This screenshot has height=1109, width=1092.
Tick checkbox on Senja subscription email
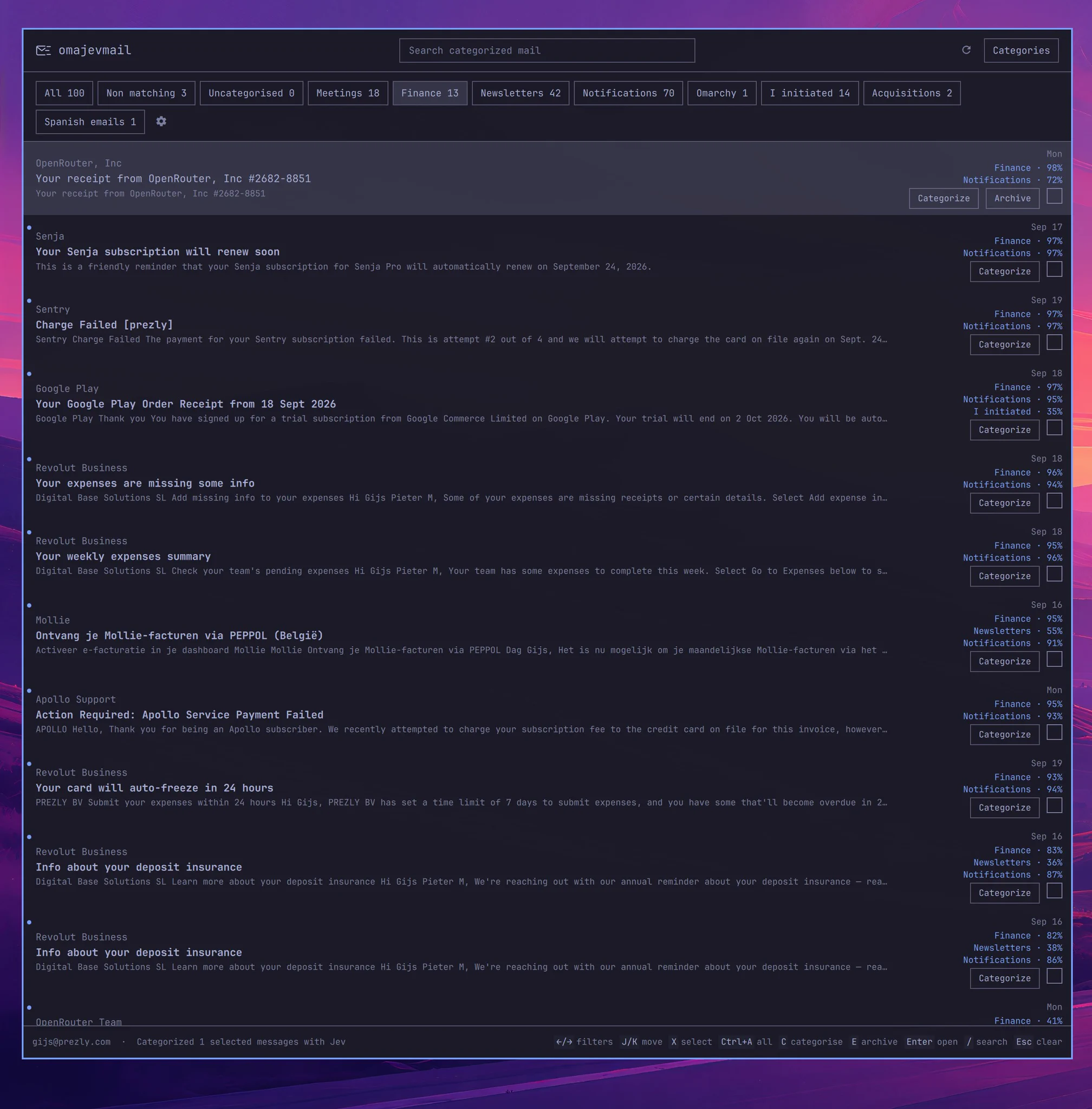(1054, 270)
